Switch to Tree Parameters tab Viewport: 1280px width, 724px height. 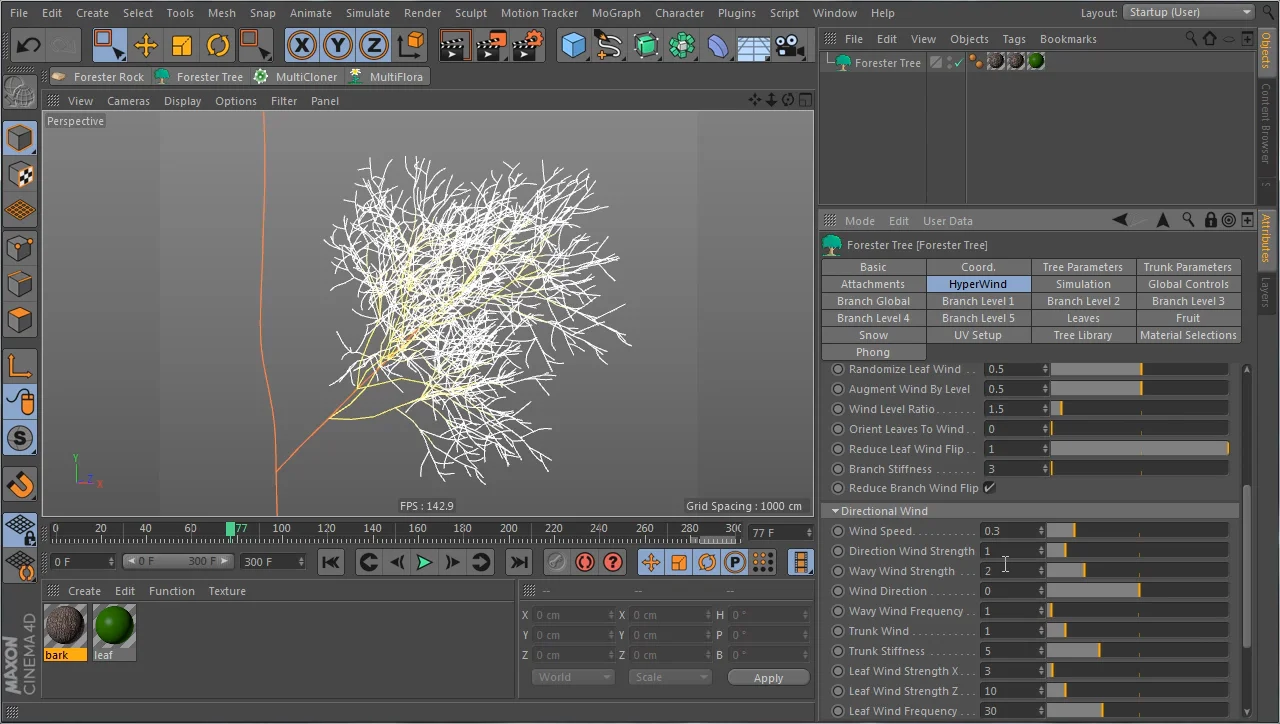tap(1082, 267)
